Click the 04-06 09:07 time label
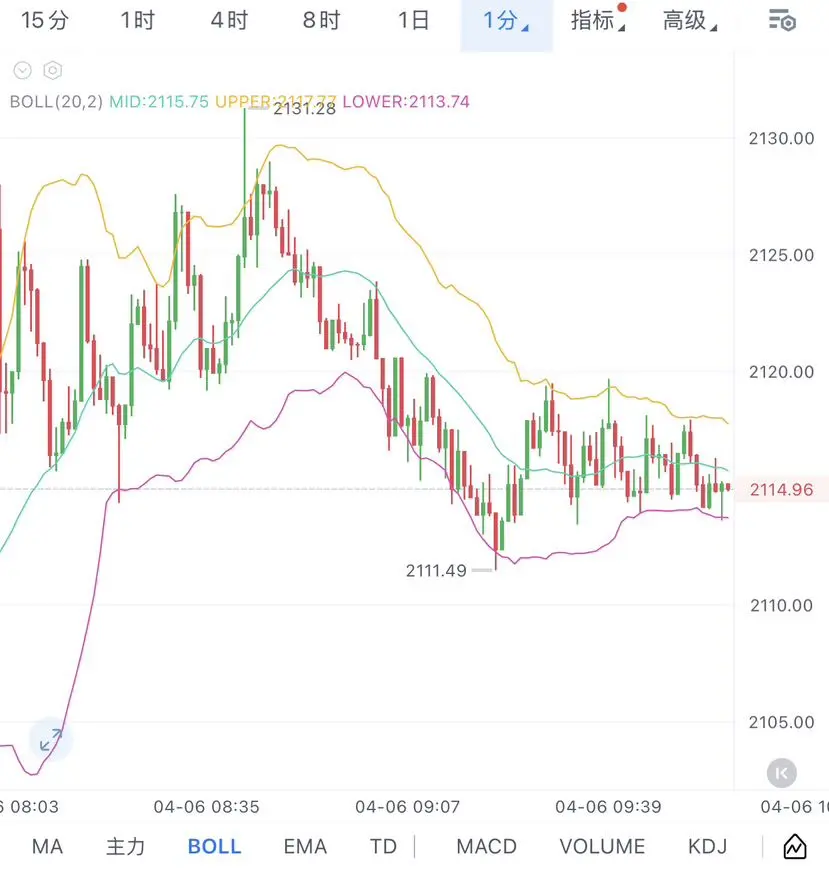The height and width of the screenshot is (871, 829). (408, 807)
